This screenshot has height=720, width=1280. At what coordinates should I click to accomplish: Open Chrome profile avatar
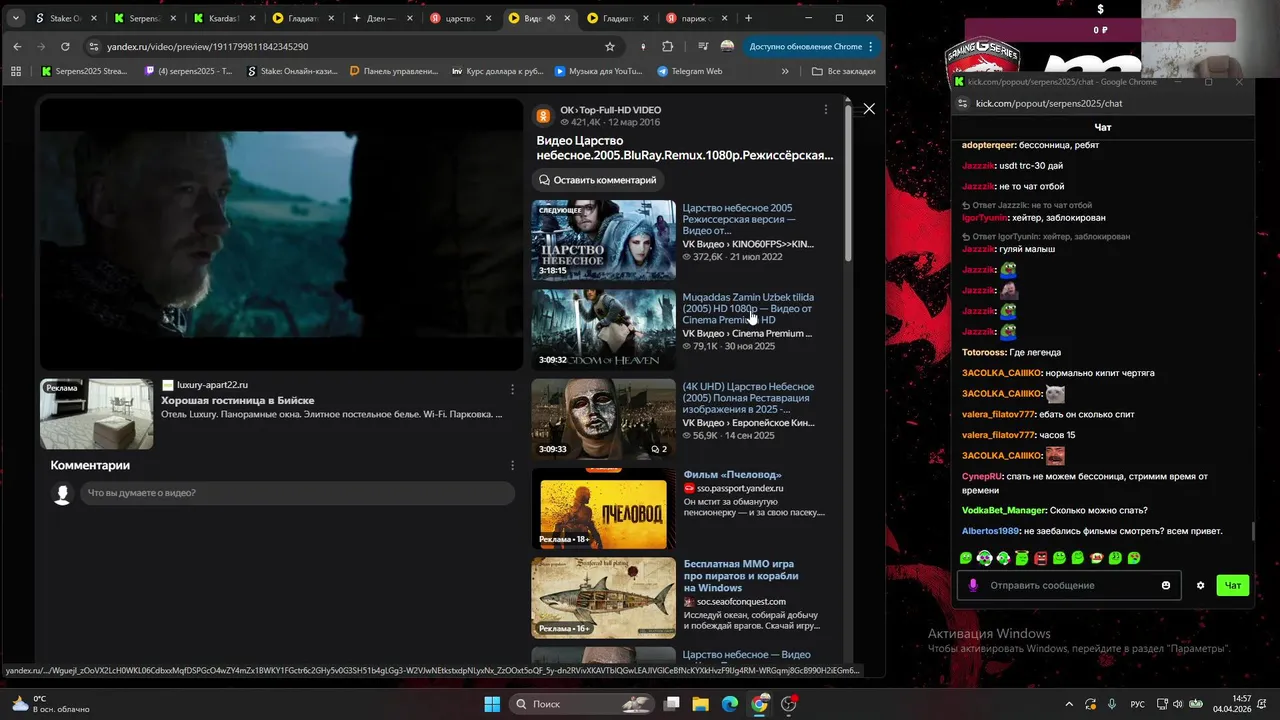tap(727, 46)
